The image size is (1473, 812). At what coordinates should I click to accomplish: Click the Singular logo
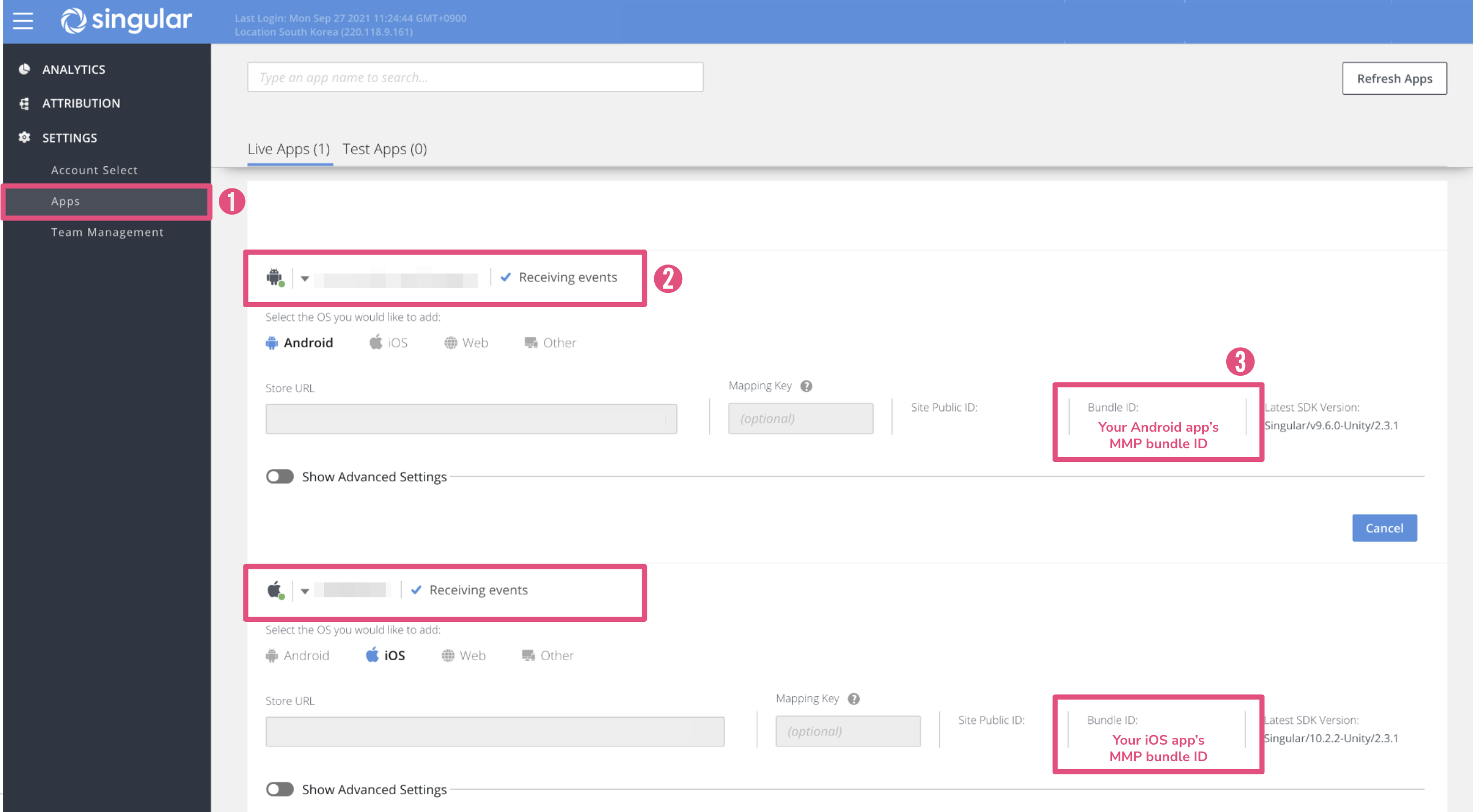coord(126,21)
